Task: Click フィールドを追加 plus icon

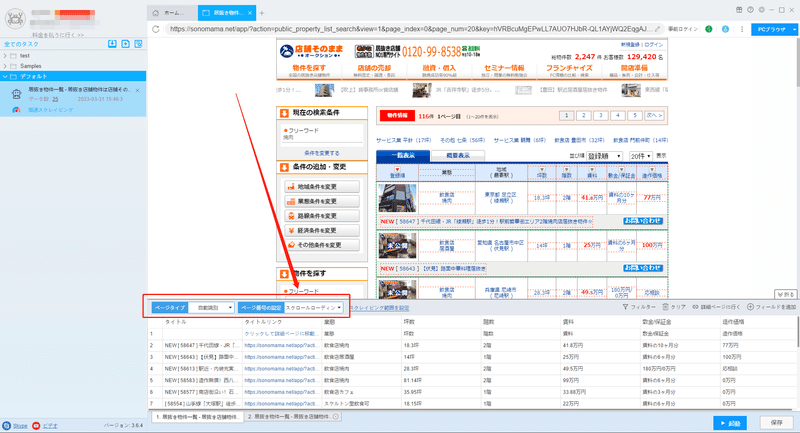Action: tap(750, 307)
